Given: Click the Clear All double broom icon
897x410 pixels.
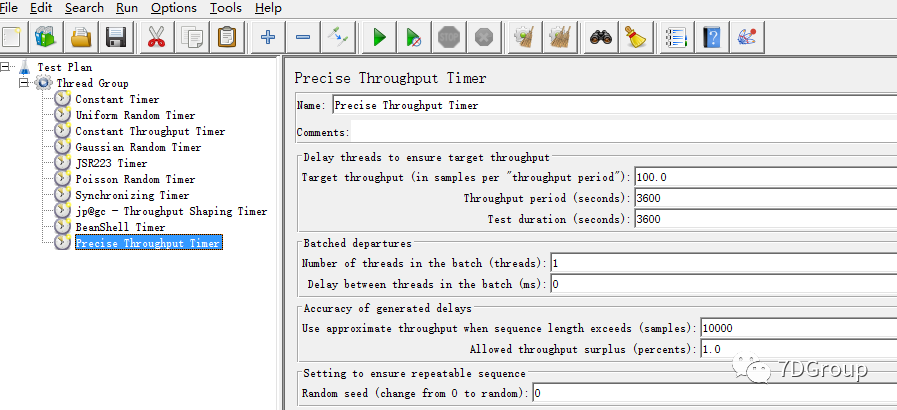Looking at the screenshot, I should pyautogui.click(x=559, y=38).
